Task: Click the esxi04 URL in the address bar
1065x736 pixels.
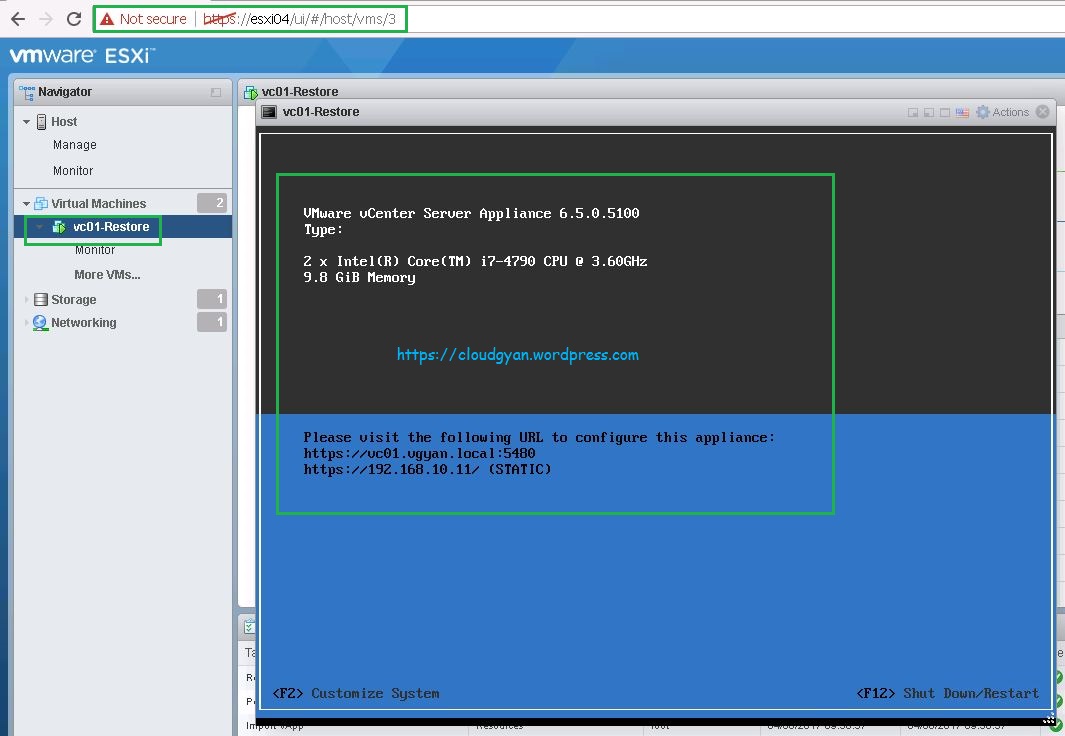Action: pos(300,19)
